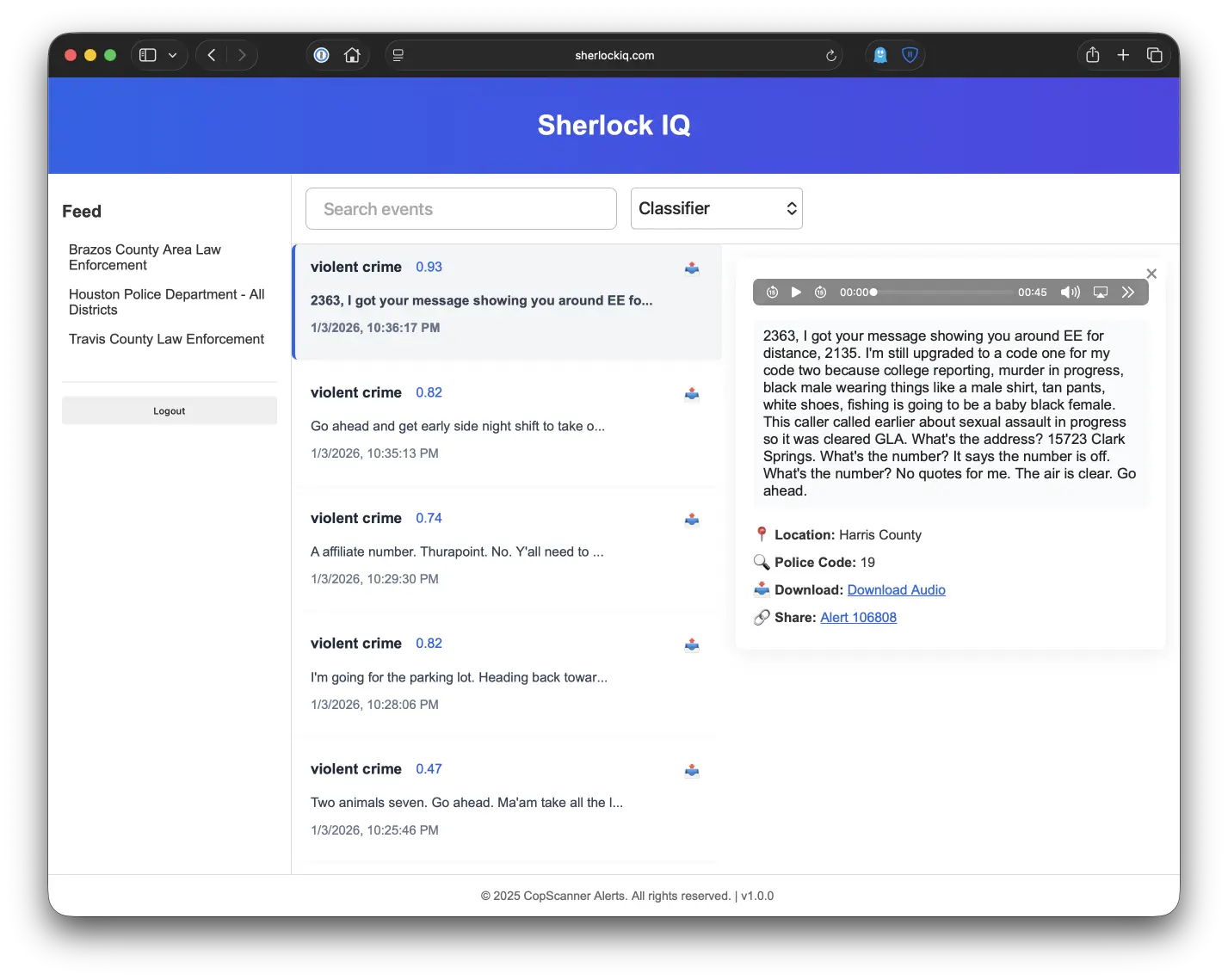Screen dimensions: 1228x980
Task: Open the 10:36:17 PM violent crime event
Action: click(508, 301)
